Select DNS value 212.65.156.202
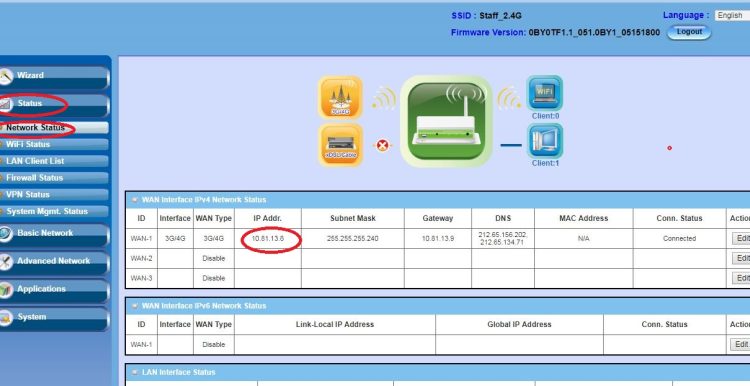 pyautogui.click(x=503, y=234)
